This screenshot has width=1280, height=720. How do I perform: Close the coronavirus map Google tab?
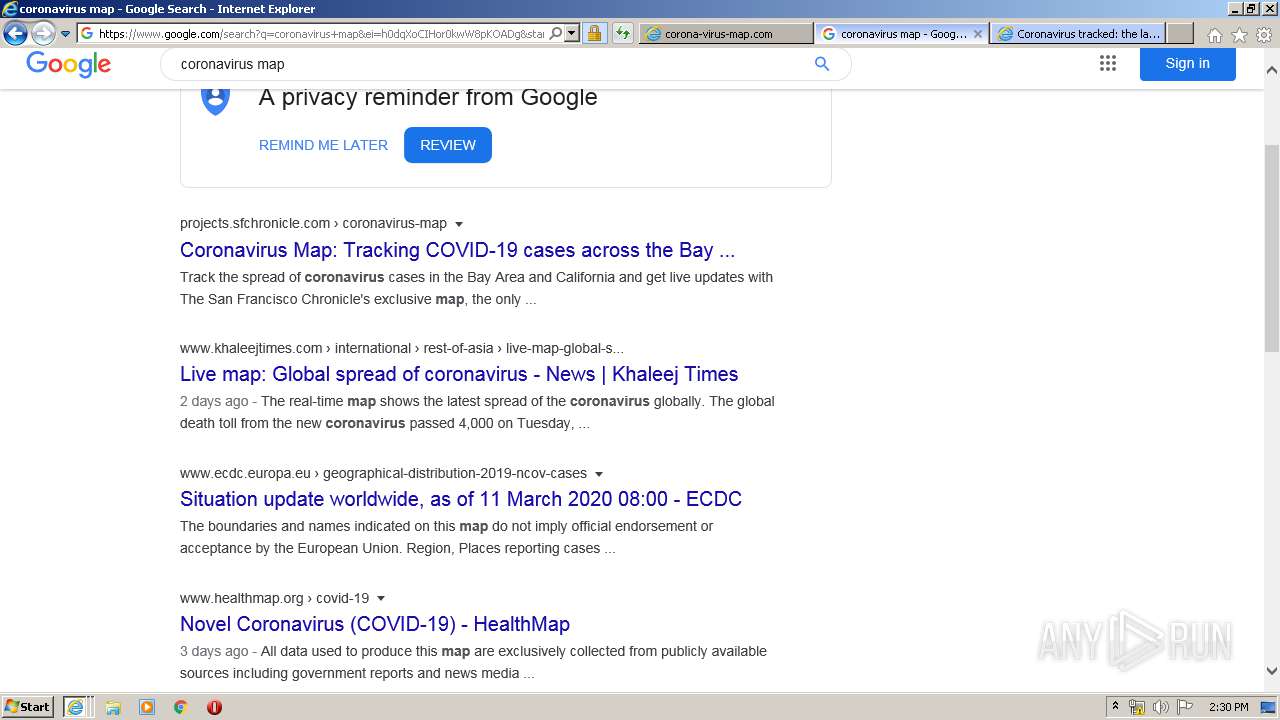point(978,33)
